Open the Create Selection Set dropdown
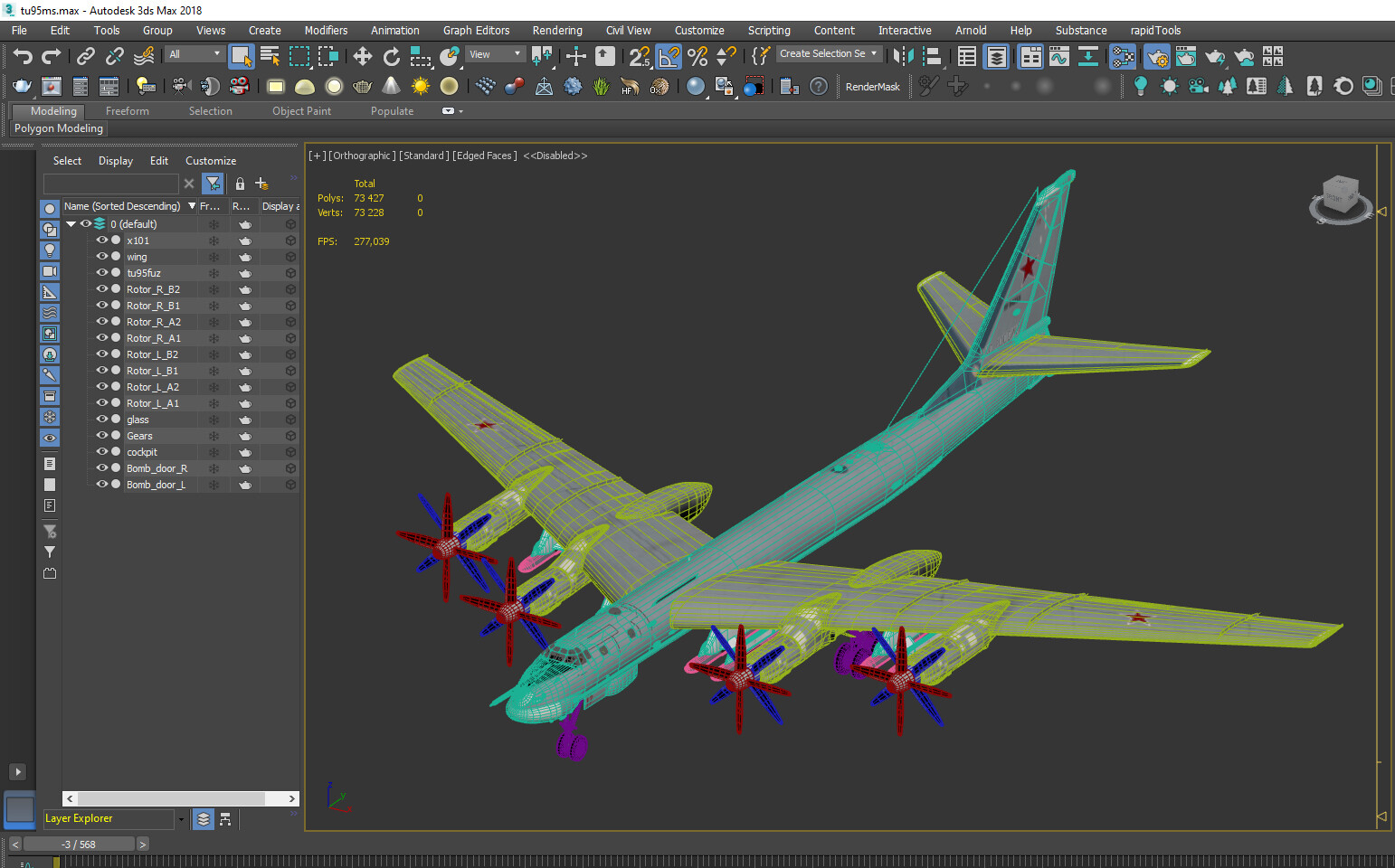This screenshot has width=1395, height=868. pyautogui.click(x=829, y=54)
